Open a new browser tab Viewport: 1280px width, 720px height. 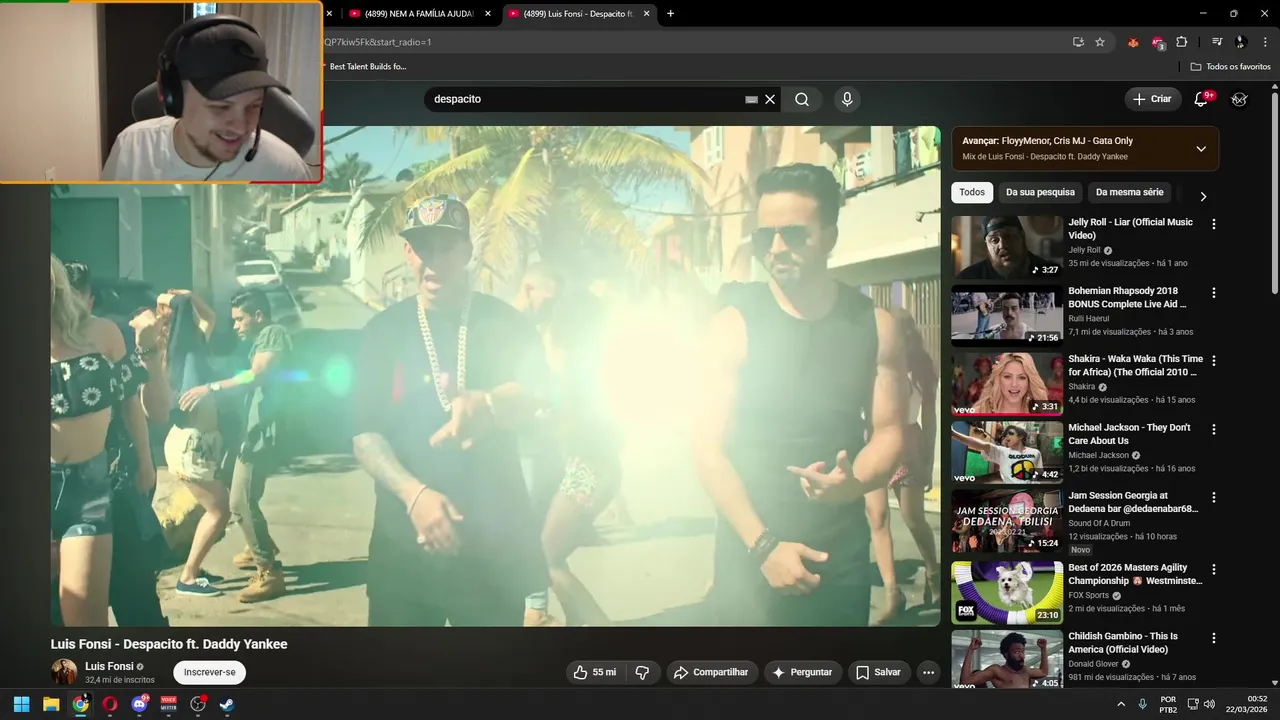click(x=670, y=13)
